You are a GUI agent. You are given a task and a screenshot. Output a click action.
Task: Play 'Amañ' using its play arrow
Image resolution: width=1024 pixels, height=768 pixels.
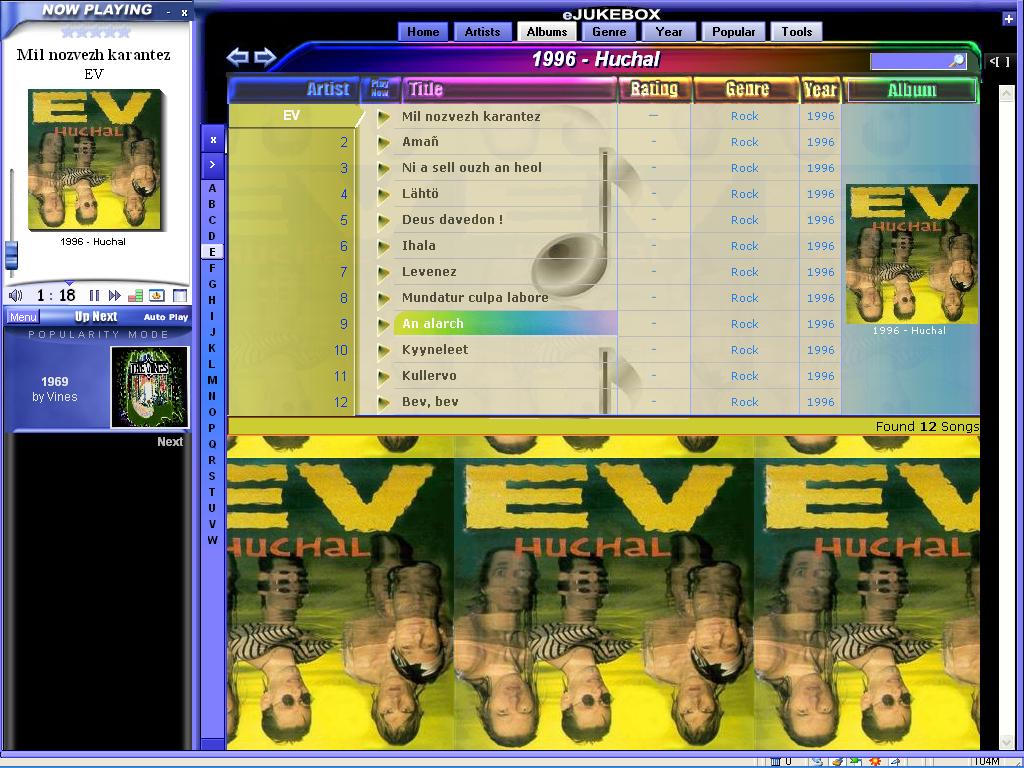point(383,142)
